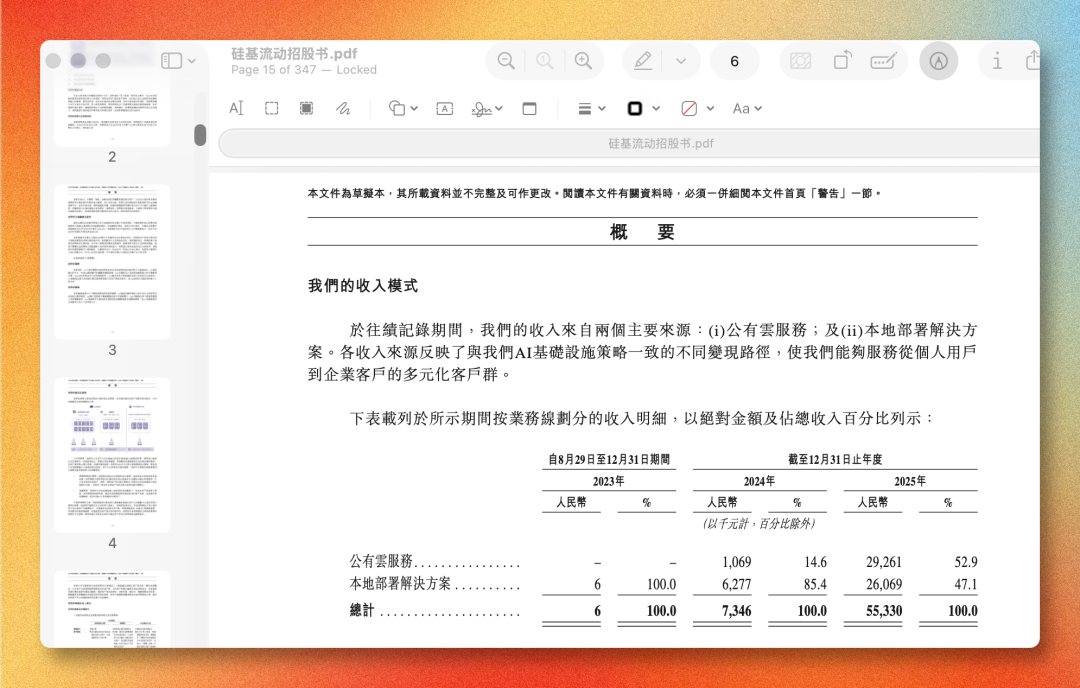
Task: Open the form filling tool
Action: point(884,61)
